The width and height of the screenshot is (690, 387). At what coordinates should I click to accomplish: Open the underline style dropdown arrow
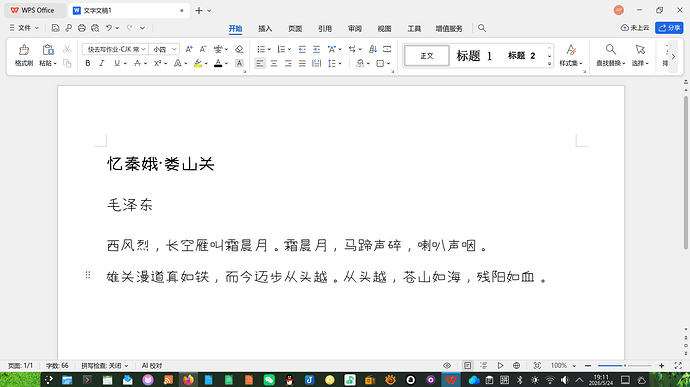point(125,63)
